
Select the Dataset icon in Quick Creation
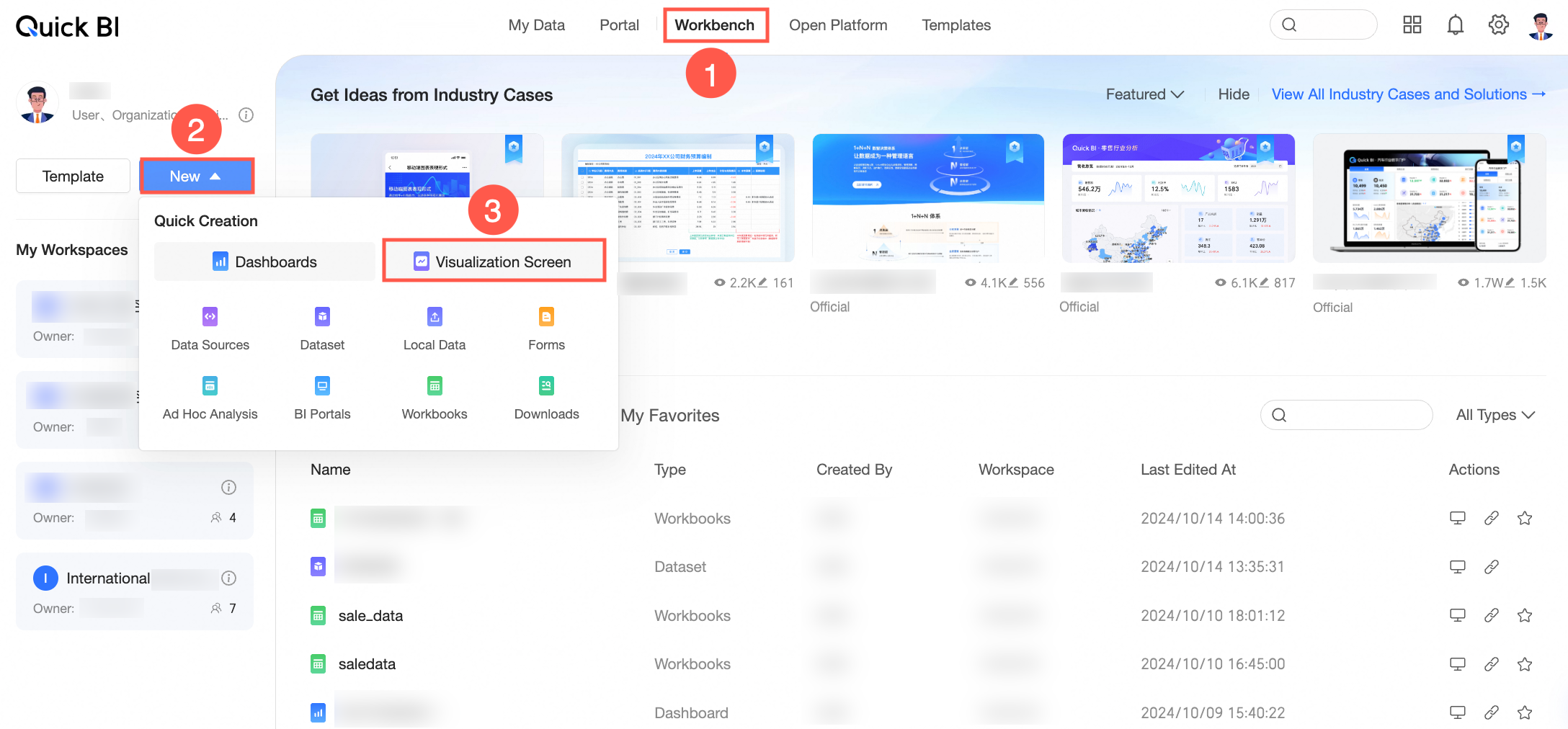pos(322,316)
